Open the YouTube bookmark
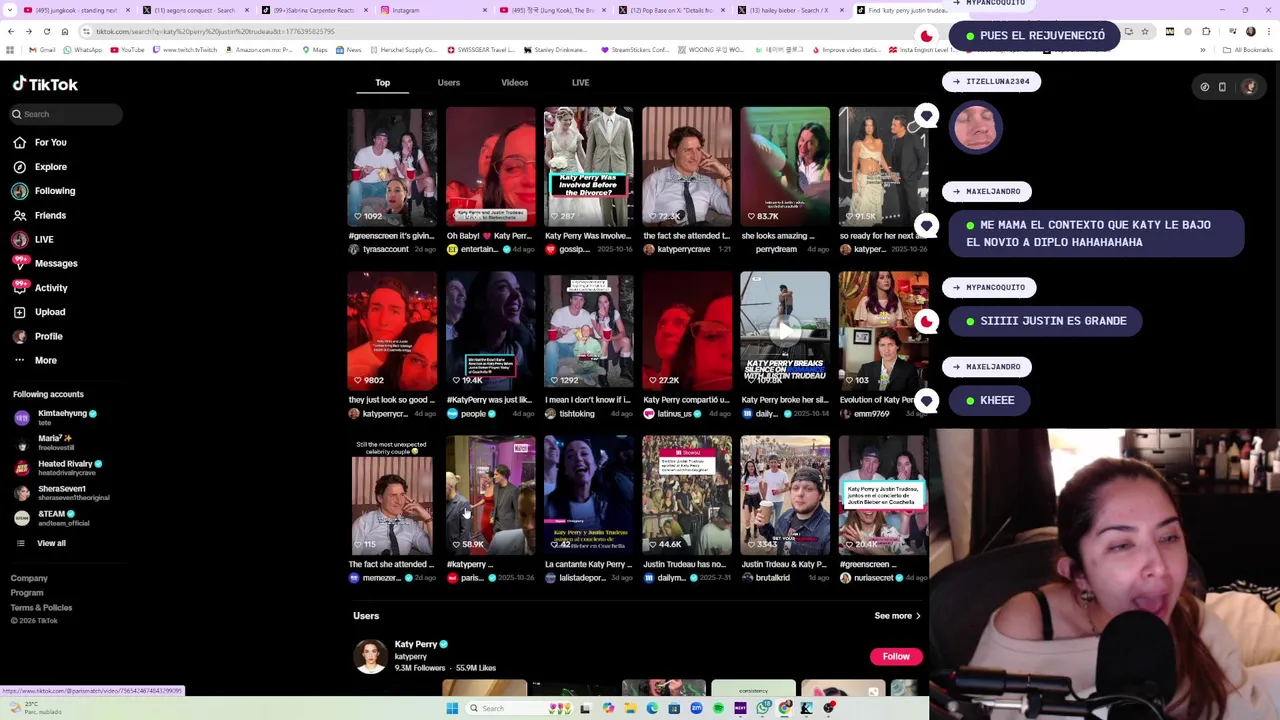The image size is (1280, 720). point(127,50)
